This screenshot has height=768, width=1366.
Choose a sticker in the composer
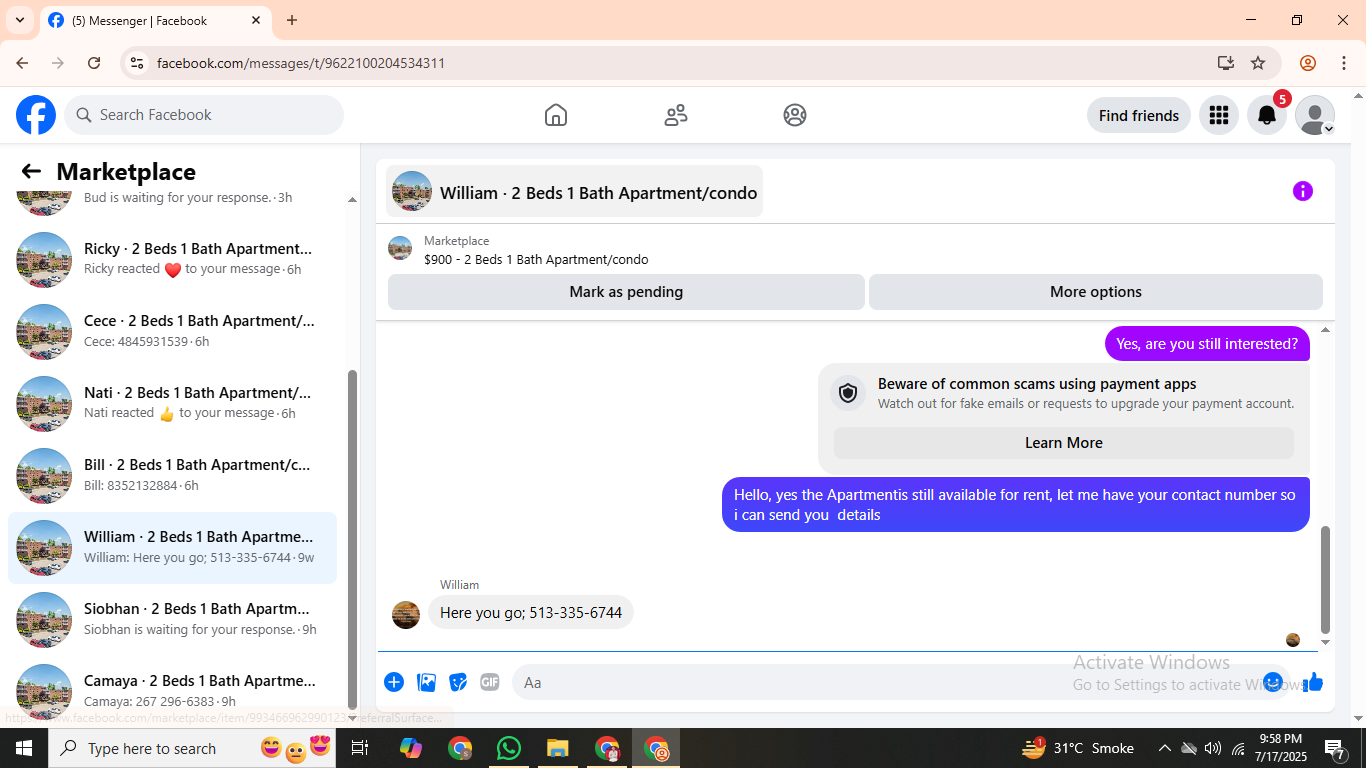pos(458,682)
